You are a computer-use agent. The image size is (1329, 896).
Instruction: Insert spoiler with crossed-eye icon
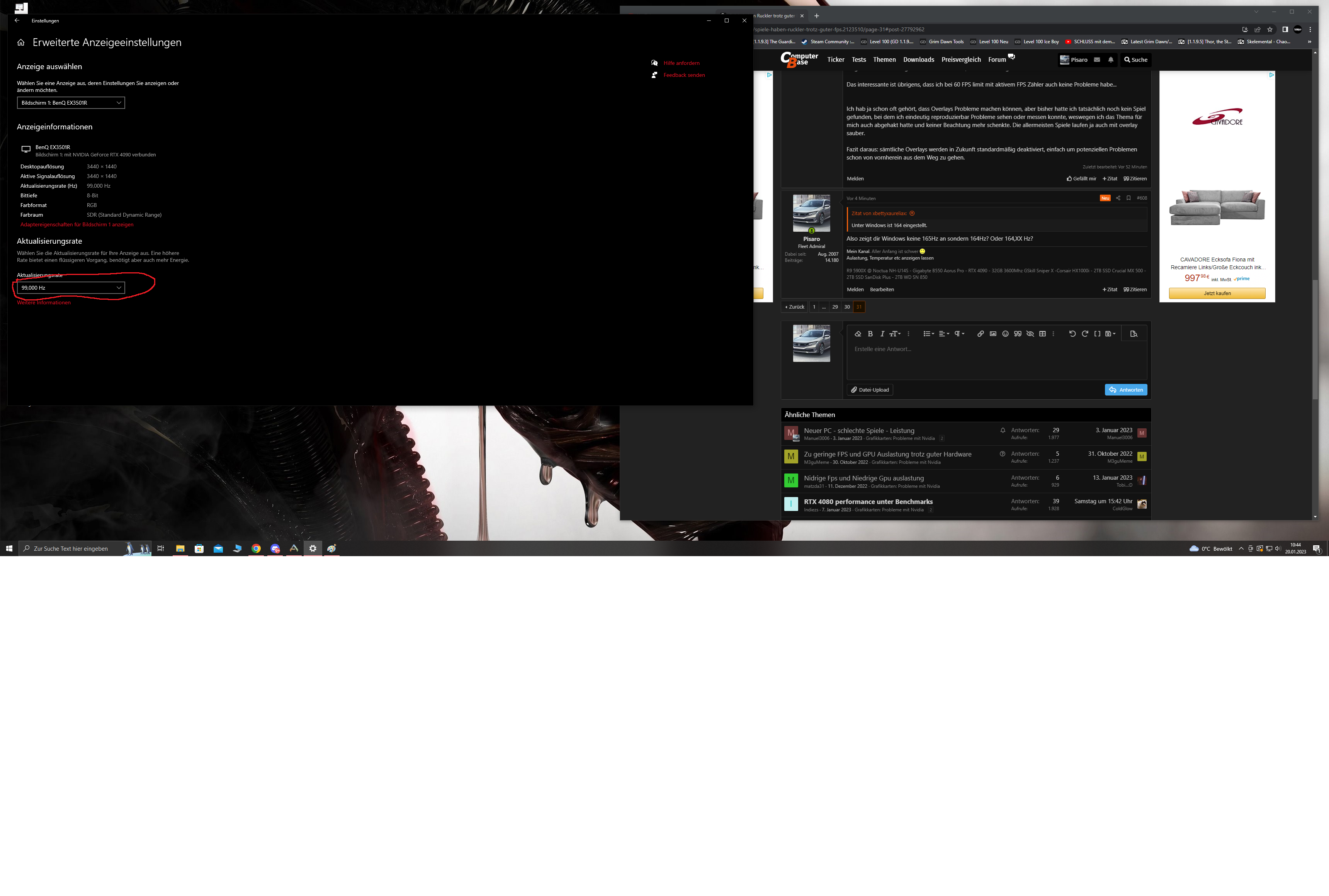(x=1030, y=334)
